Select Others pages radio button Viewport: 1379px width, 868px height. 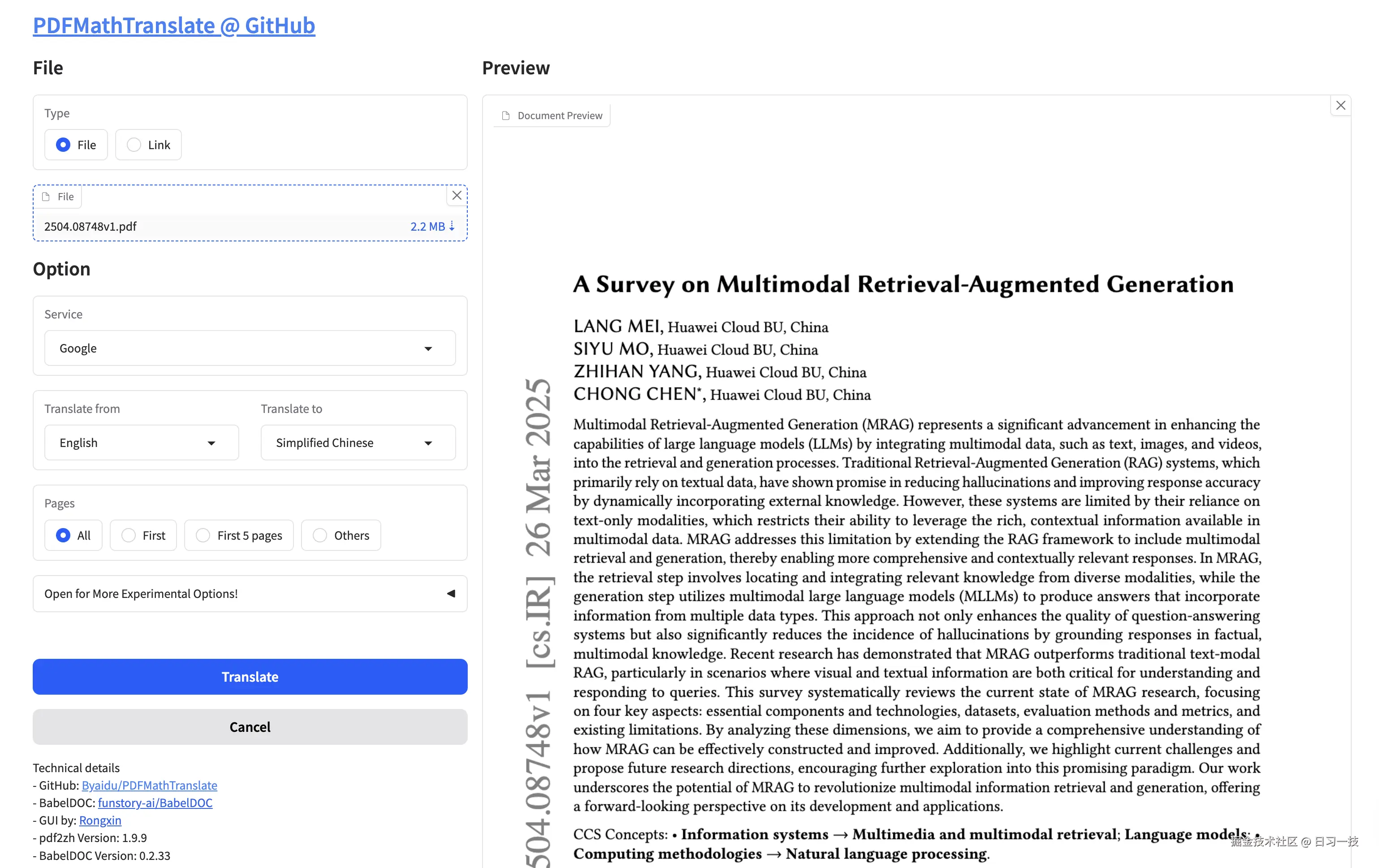[x=320, y=535]
